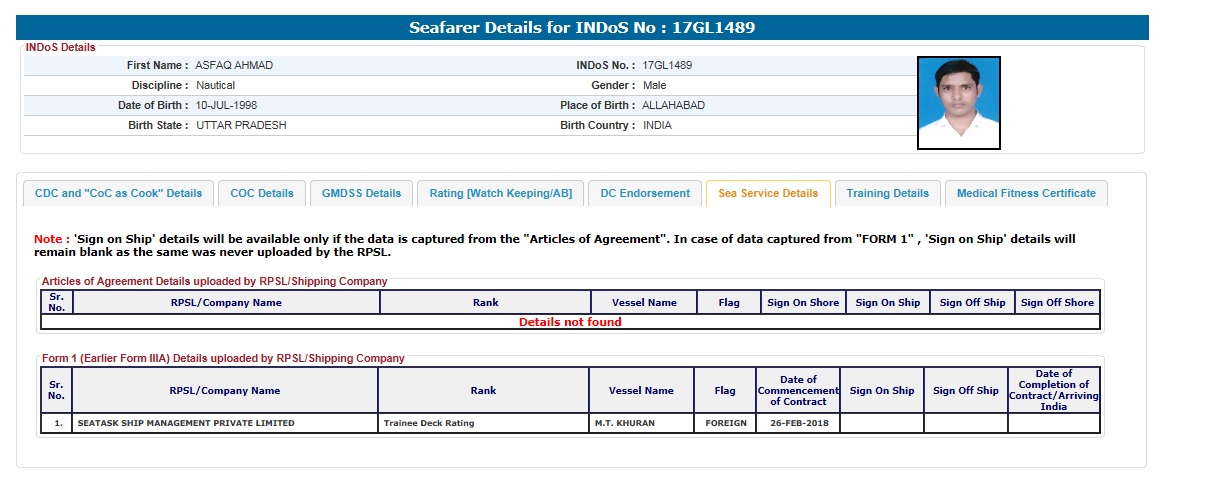
Task: Click the Date of Commencement of Contract header
Action: click(x=798, y=390)
